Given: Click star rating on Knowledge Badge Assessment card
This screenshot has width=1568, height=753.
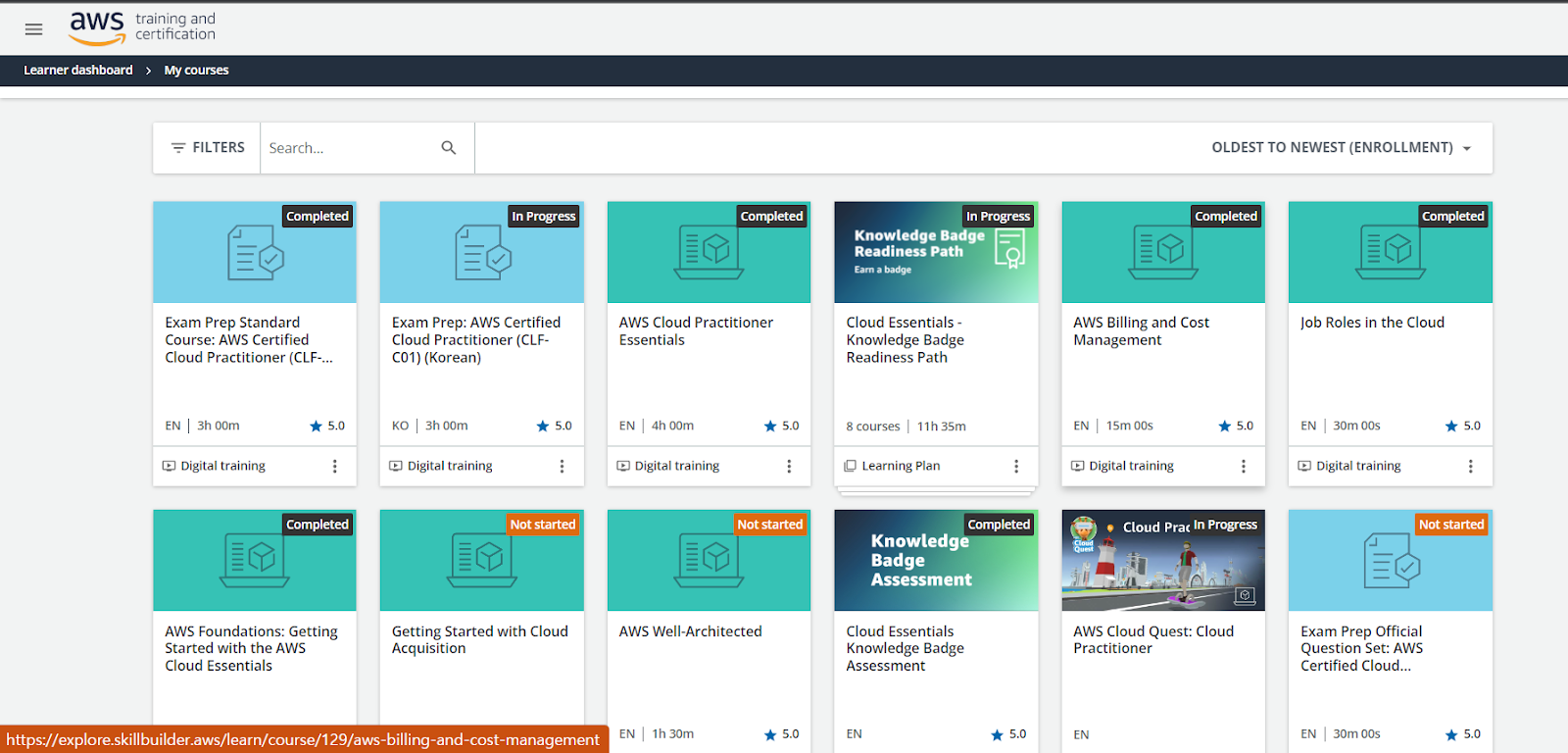Looking at the screenshot, I should coord(1009,734).
